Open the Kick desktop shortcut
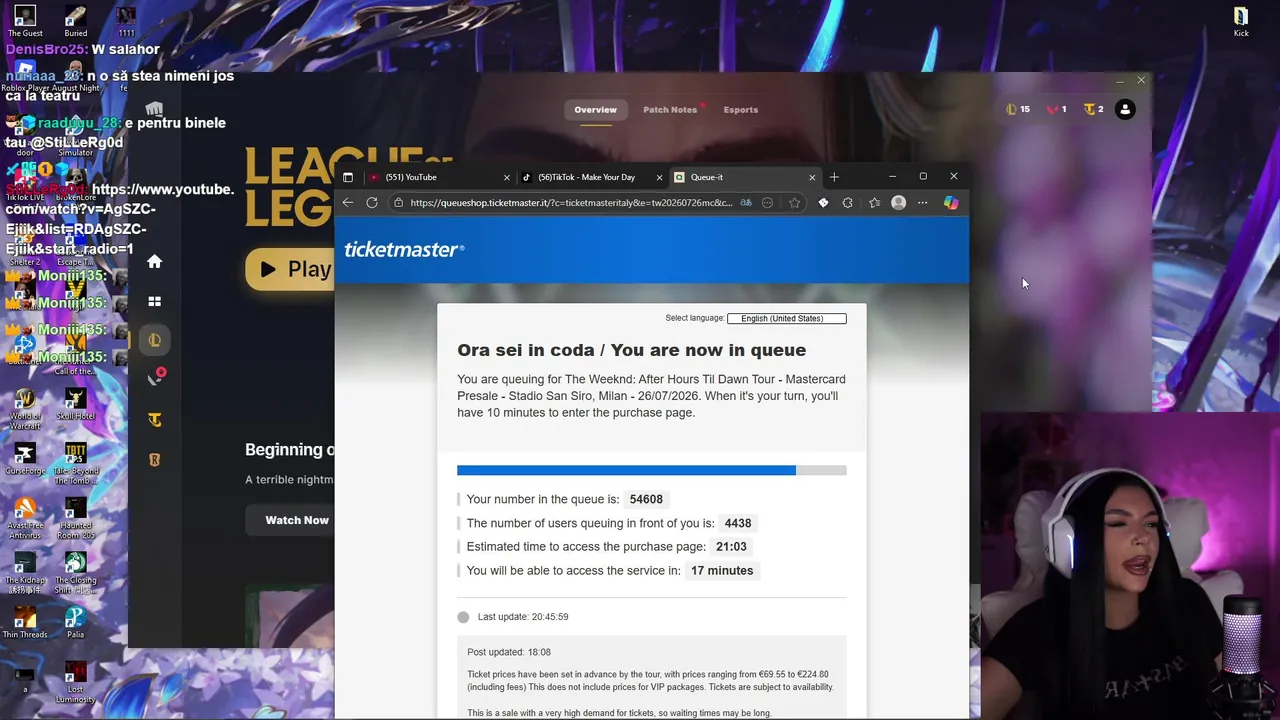 (x=1241, y=22)
